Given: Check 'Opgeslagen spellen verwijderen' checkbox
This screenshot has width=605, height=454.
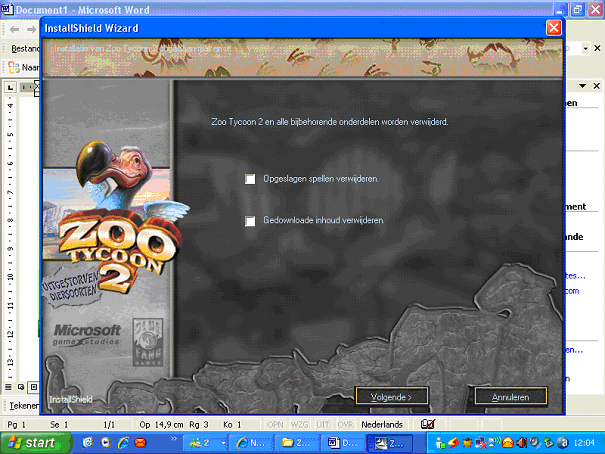Looking at the screenshot, I should point(250,179).
